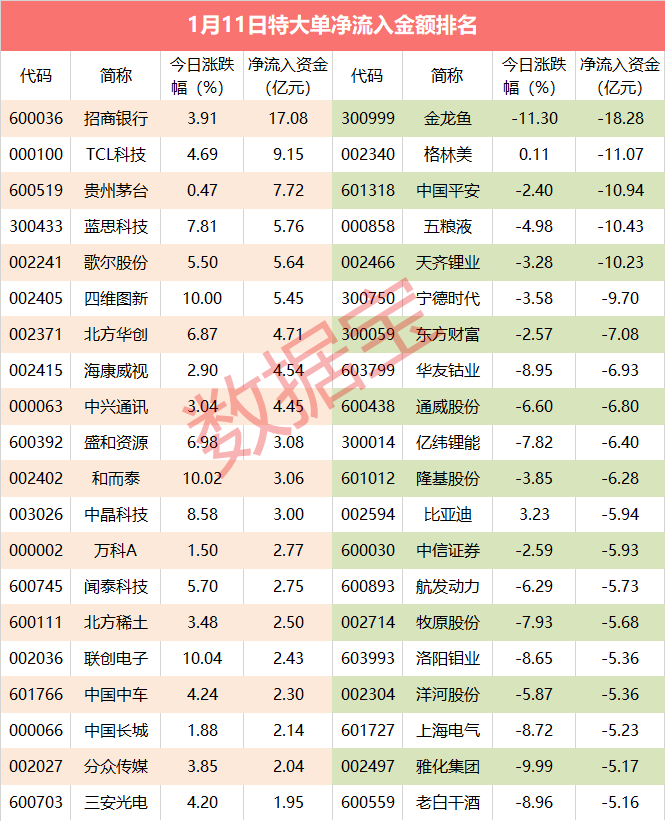
Task: Click the table title 1月11日特大单净流入金额排名
Action: tap(332, 25)
